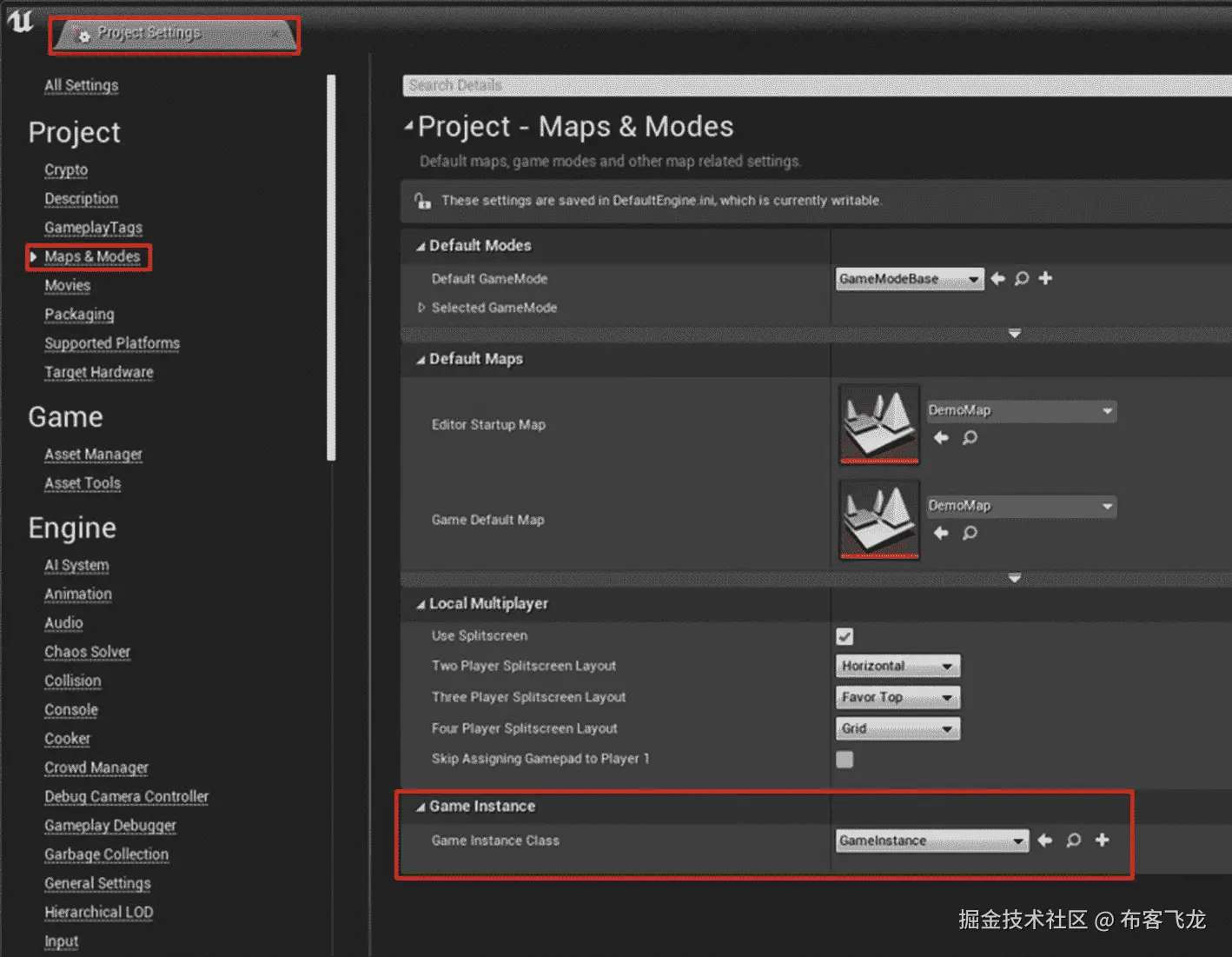1232x957 pixels.
Task: Collapse the Default Maps section
Action: tap(421, 360)
